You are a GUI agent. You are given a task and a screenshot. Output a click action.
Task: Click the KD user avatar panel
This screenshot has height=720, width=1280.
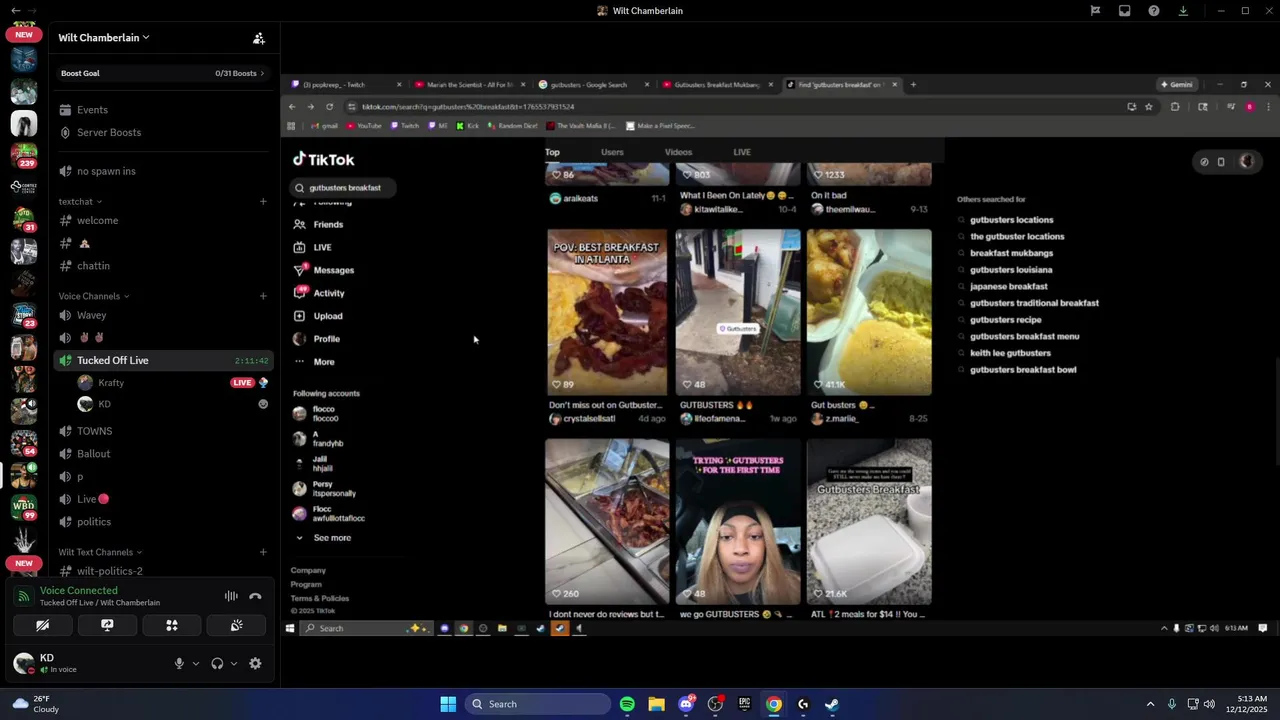coord(24,662)
